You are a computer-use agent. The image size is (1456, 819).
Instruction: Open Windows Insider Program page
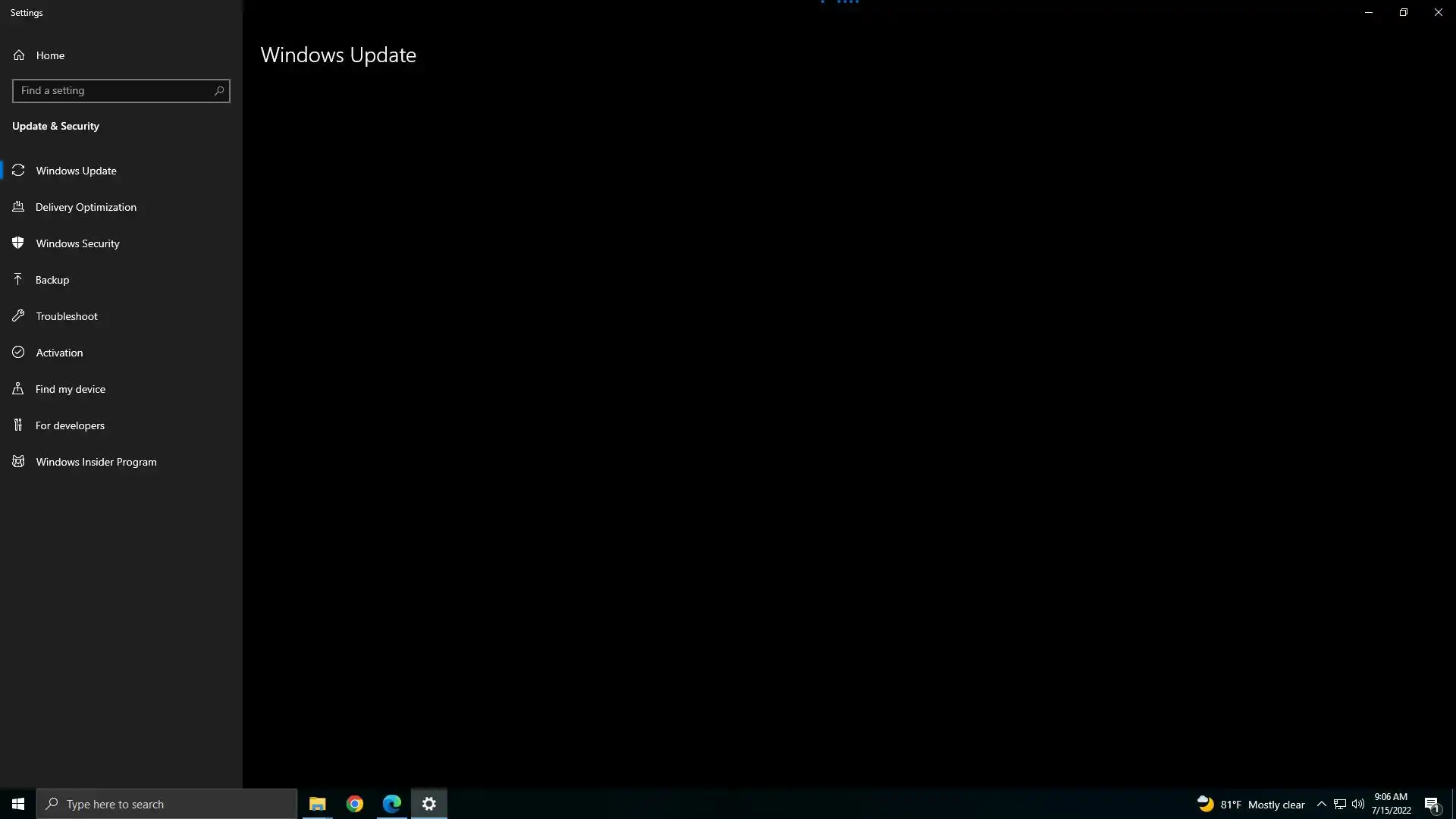point(96,462)
